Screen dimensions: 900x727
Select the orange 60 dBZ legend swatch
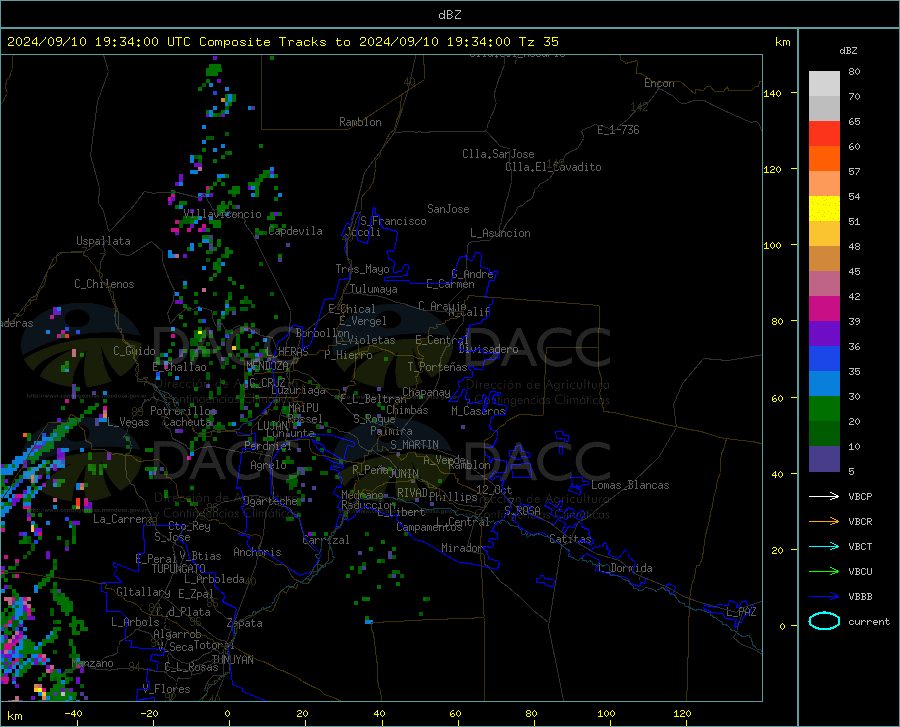click(824, 158)
